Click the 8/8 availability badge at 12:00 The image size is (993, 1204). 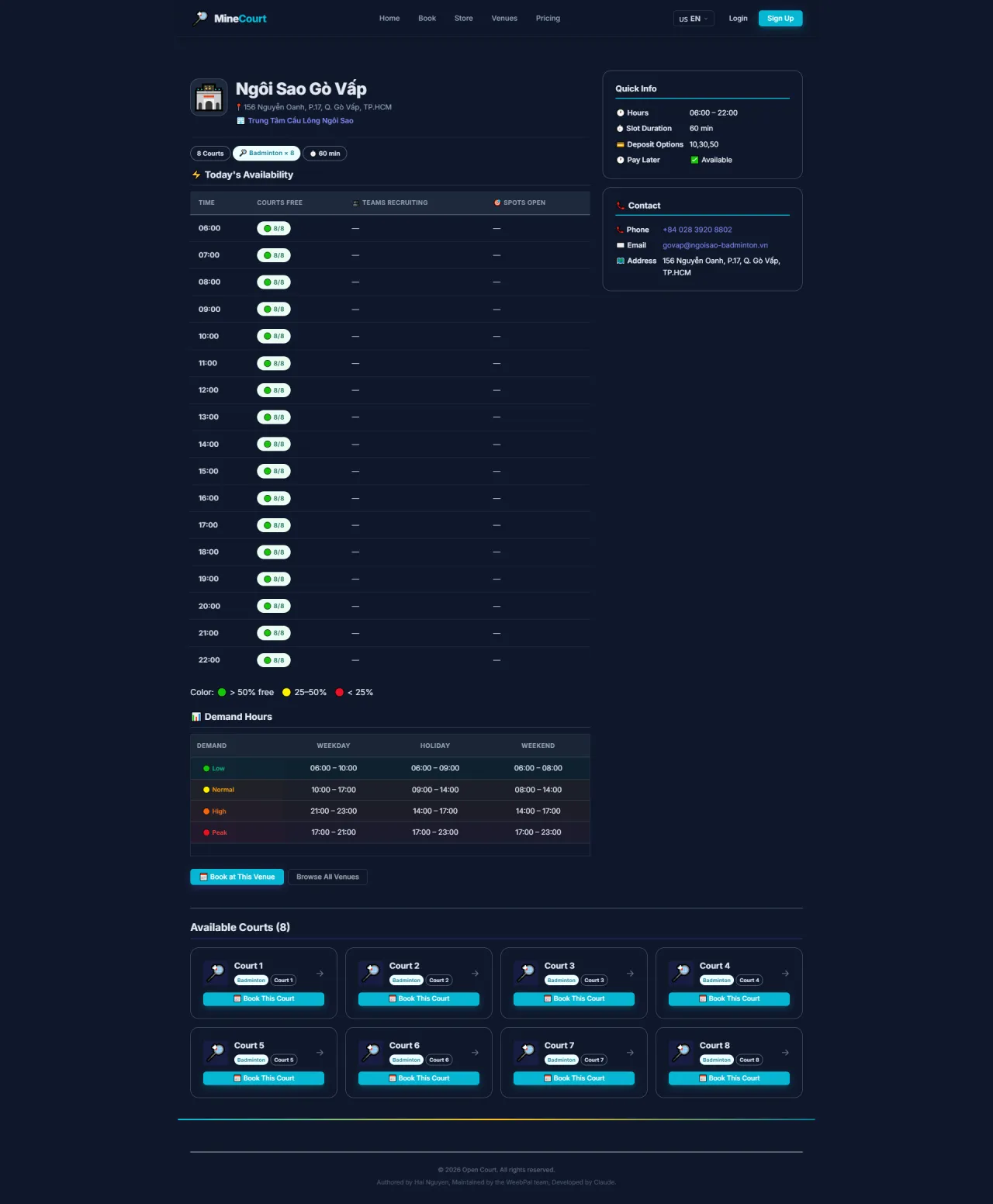tap(274, 390)
